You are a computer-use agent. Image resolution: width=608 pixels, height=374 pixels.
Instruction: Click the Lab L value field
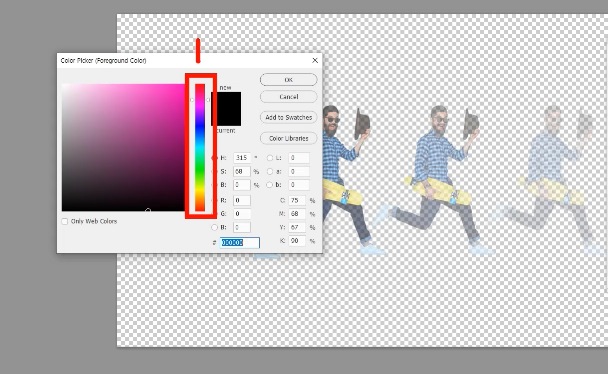click(299, 158)
